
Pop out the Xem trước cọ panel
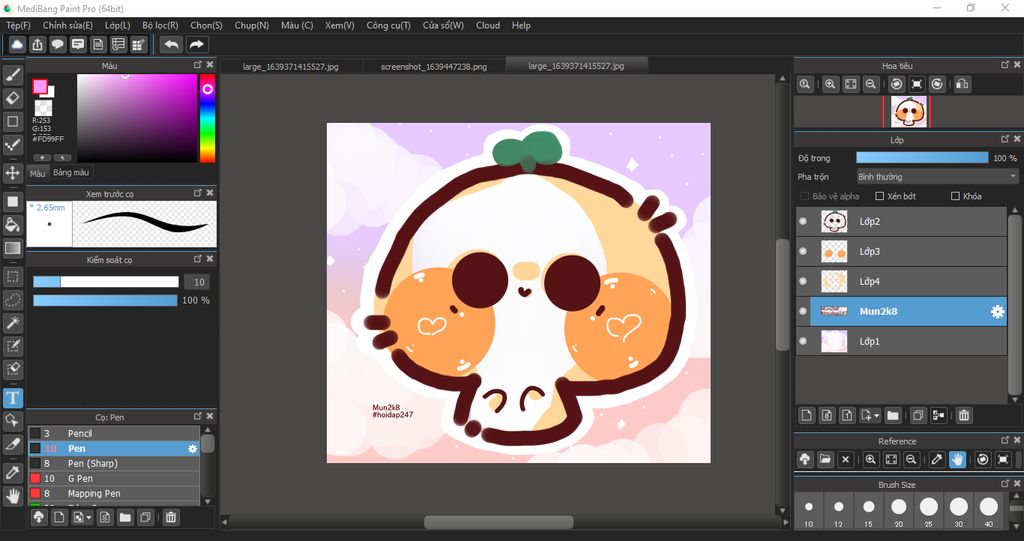coord(198,193)
